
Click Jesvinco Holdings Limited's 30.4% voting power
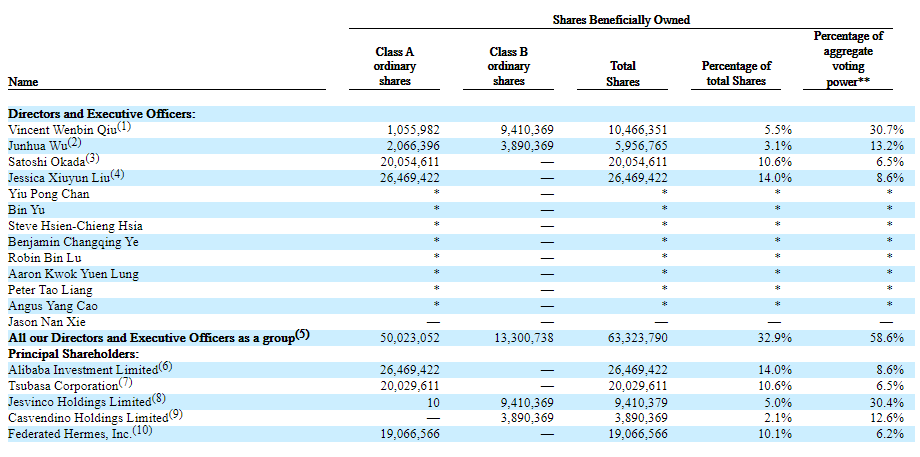tap(886, 402)
